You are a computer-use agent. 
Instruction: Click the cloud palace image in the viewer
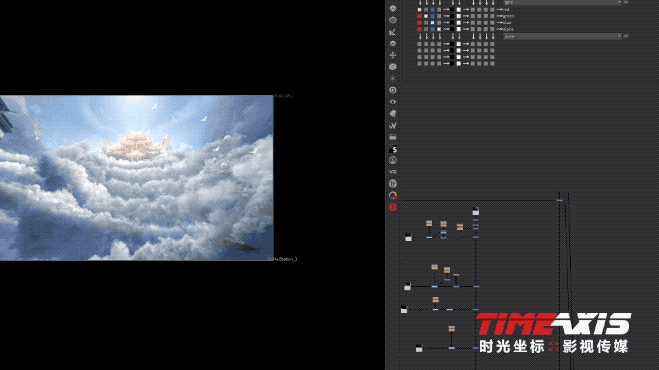[x=137, y=177]
